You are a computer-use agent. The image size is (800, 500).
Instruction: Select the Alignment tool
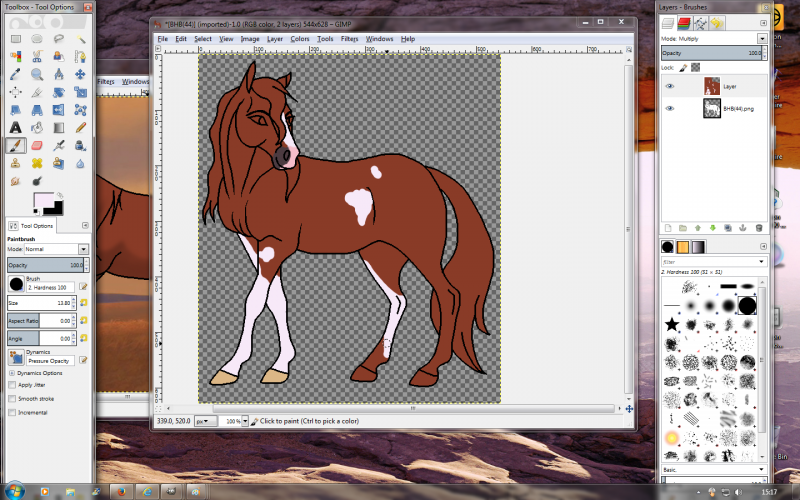coord(16,92)
